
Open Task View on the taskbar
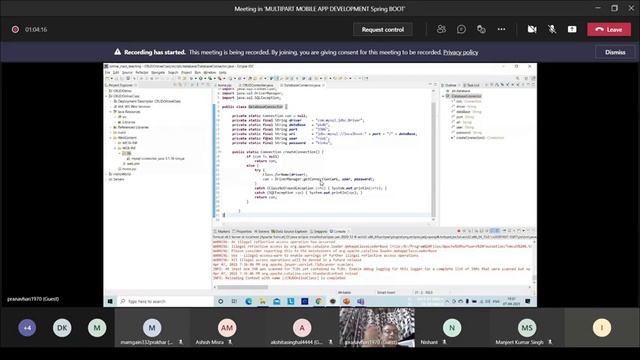point(234,301)
